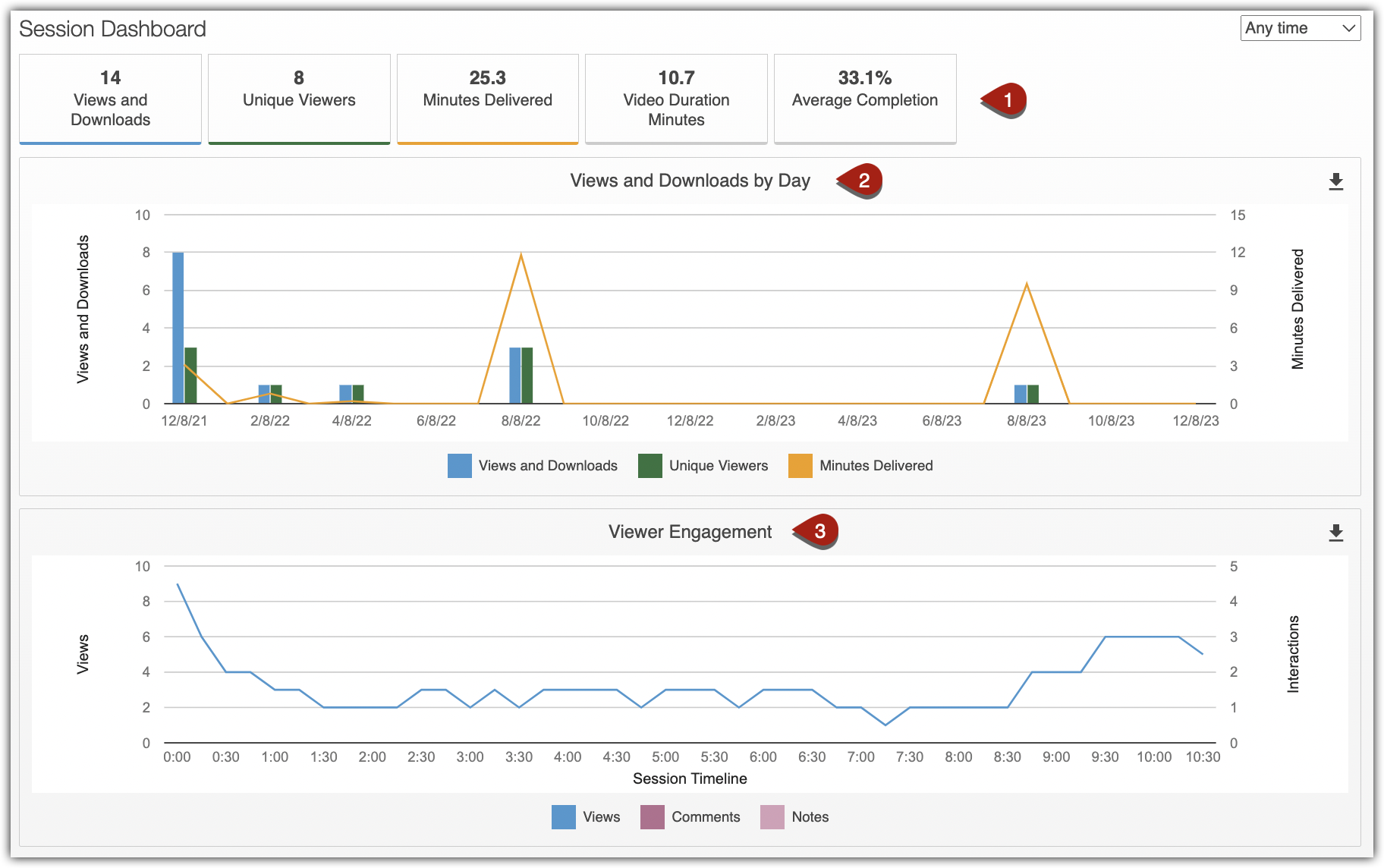Click the tall blue bar at 12/8/21

pos(178,328)
